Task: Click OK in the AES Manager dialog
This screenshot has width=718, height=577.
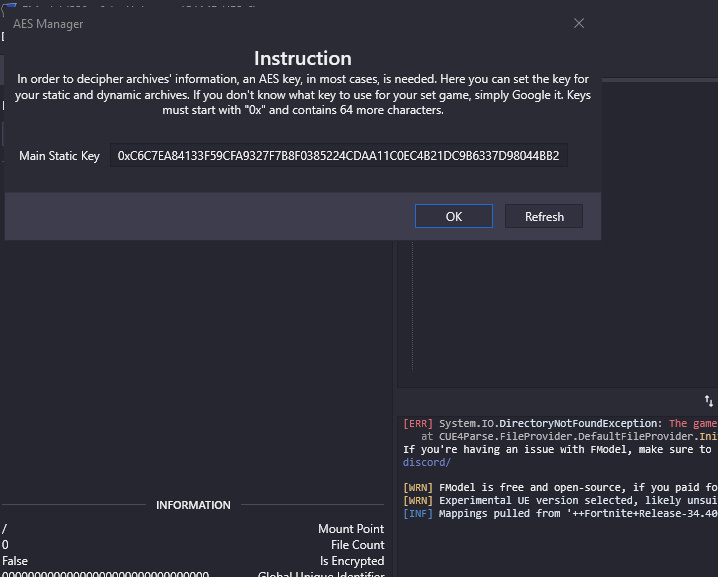Action: tap(453, 216)
